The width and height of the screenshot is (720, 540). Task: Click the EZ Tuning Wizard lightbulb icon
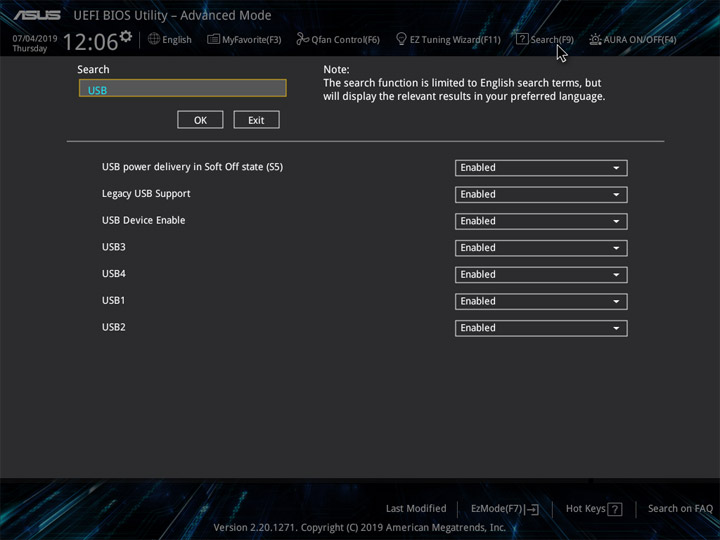point(401,39)
